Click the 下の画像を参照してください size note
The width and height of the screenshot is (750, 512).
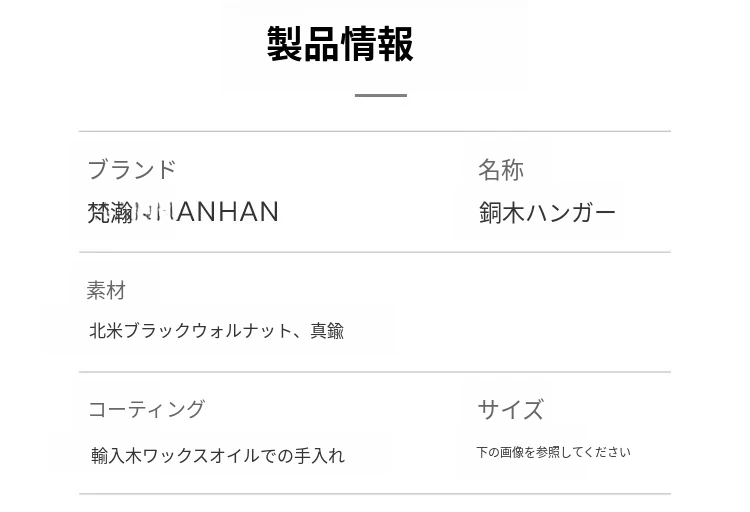(553, 453)
